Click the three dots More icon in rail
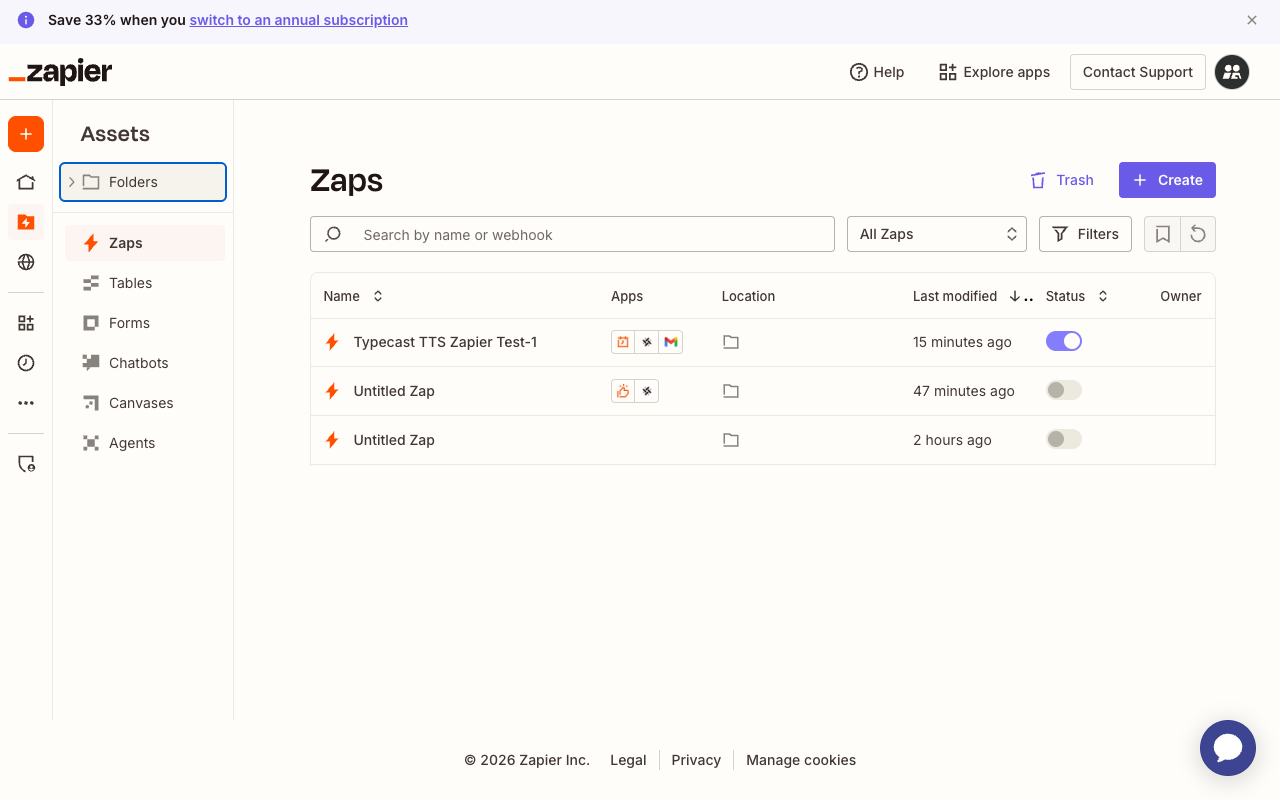 pos(26,403)
